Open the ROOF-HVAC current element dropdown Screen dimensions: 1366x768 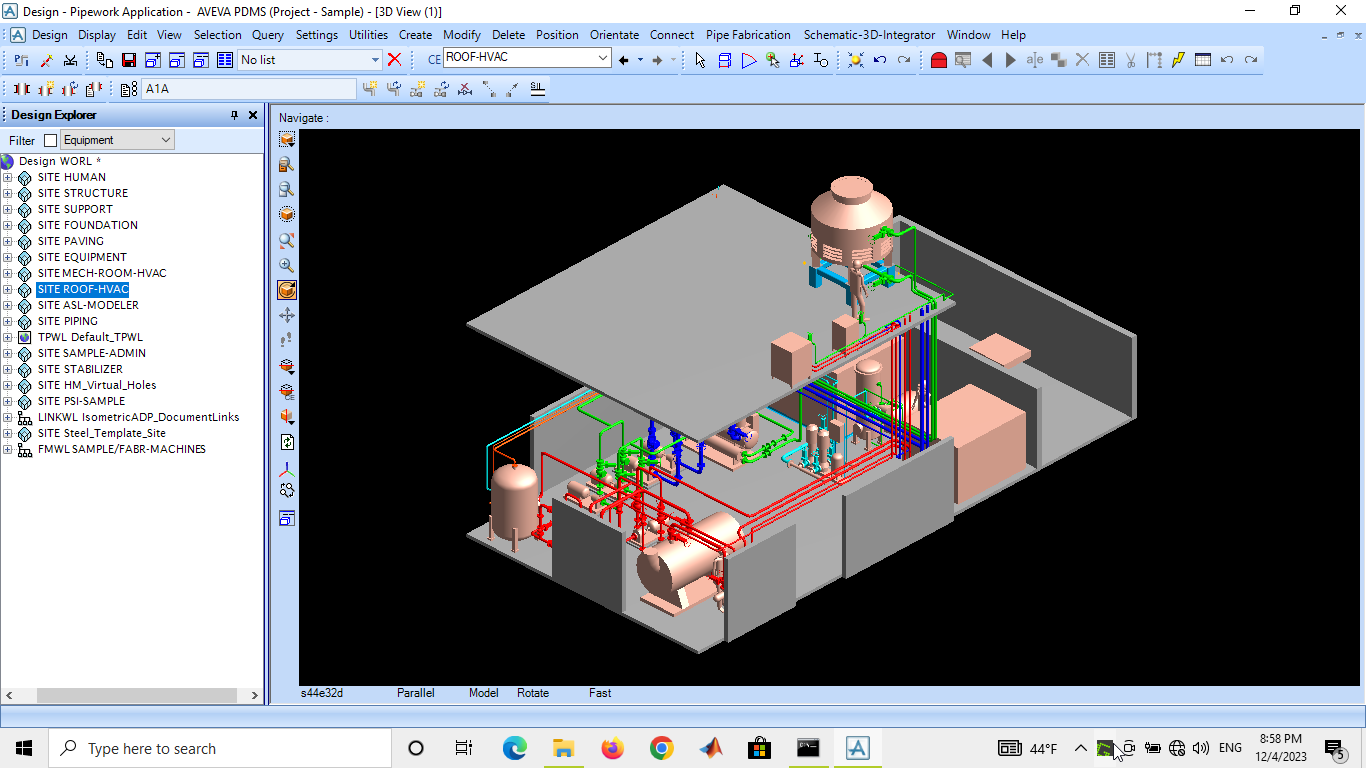pos(603,58)
